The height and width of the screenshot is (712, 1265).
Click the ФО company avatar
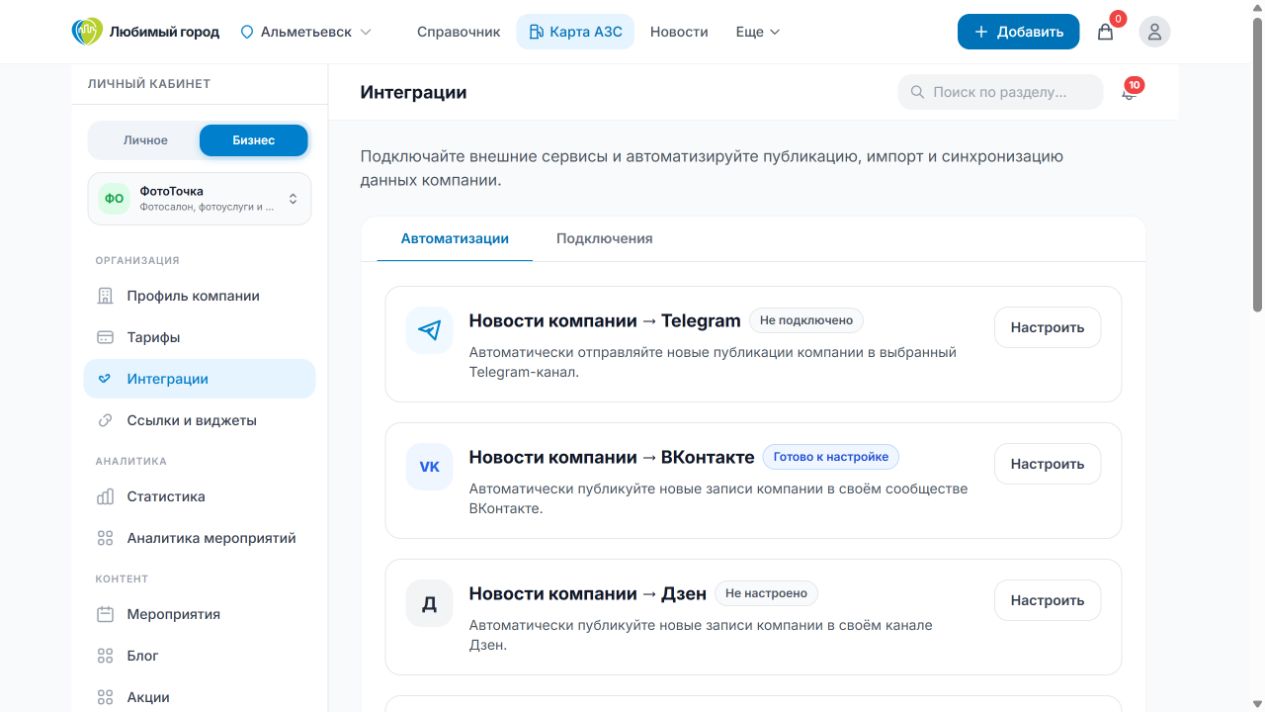[x=114, y=198]
